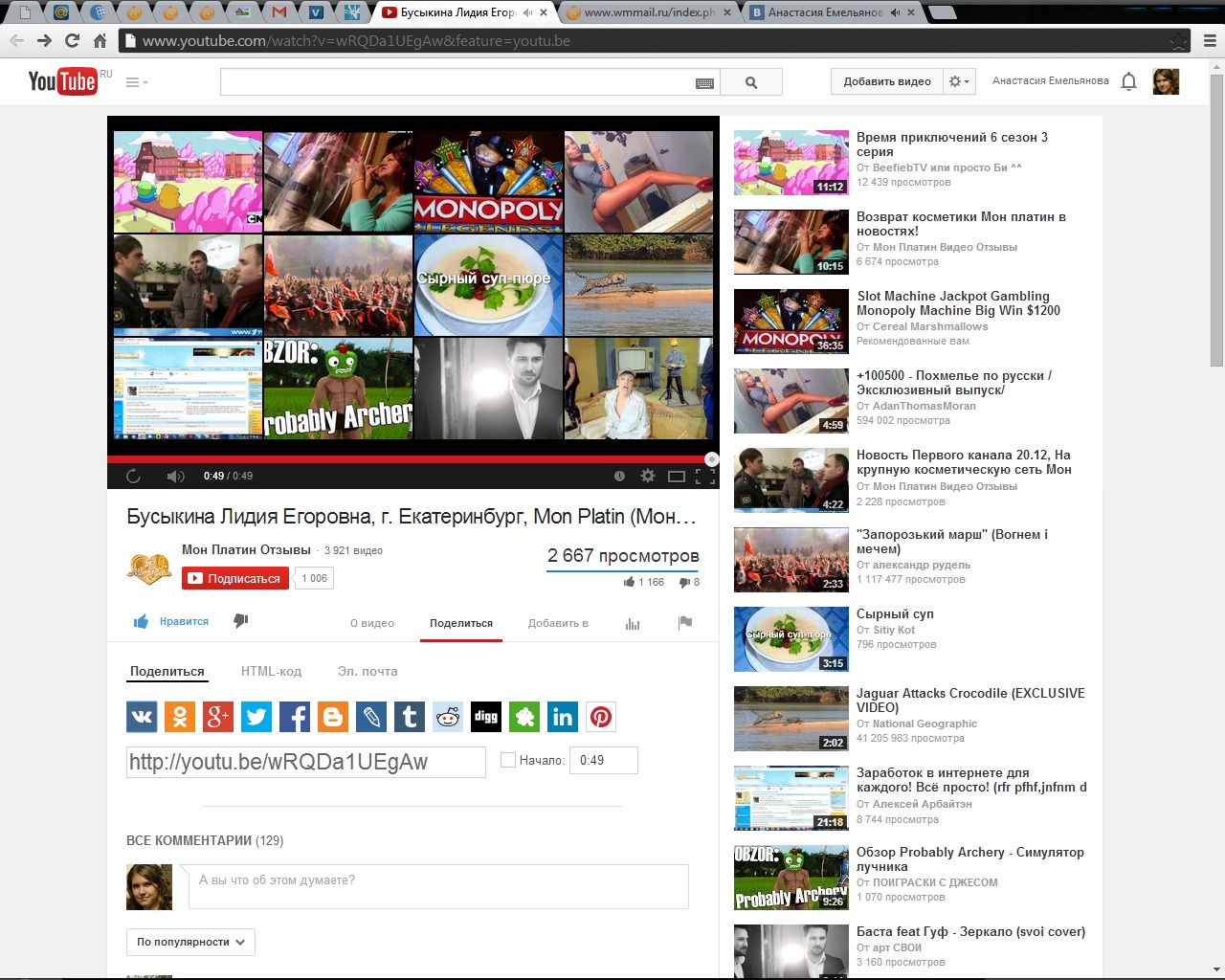Share video on LiveJournal pencil icon
Viewport: 1225px width, 980px height.
(371, 716)
